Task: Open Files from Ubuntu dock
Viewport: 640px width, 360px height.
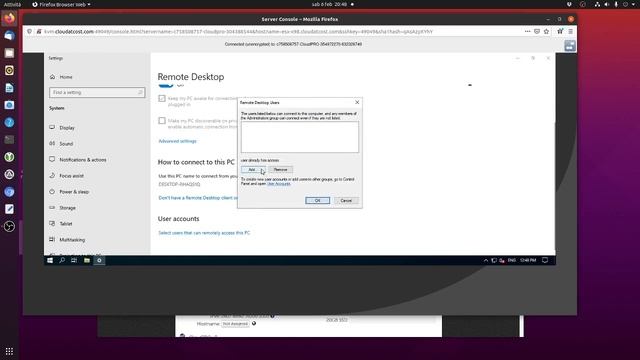Action: [9, 53]
